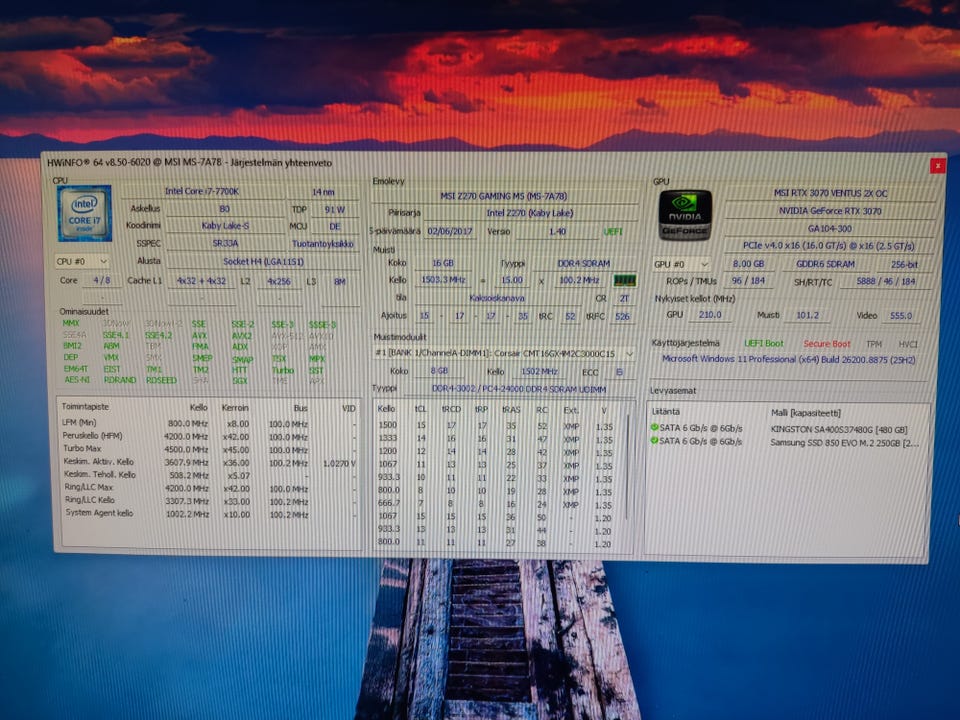
Task: Click the 1503.3 MHz memory clock value
Action: tap(443, 280)
